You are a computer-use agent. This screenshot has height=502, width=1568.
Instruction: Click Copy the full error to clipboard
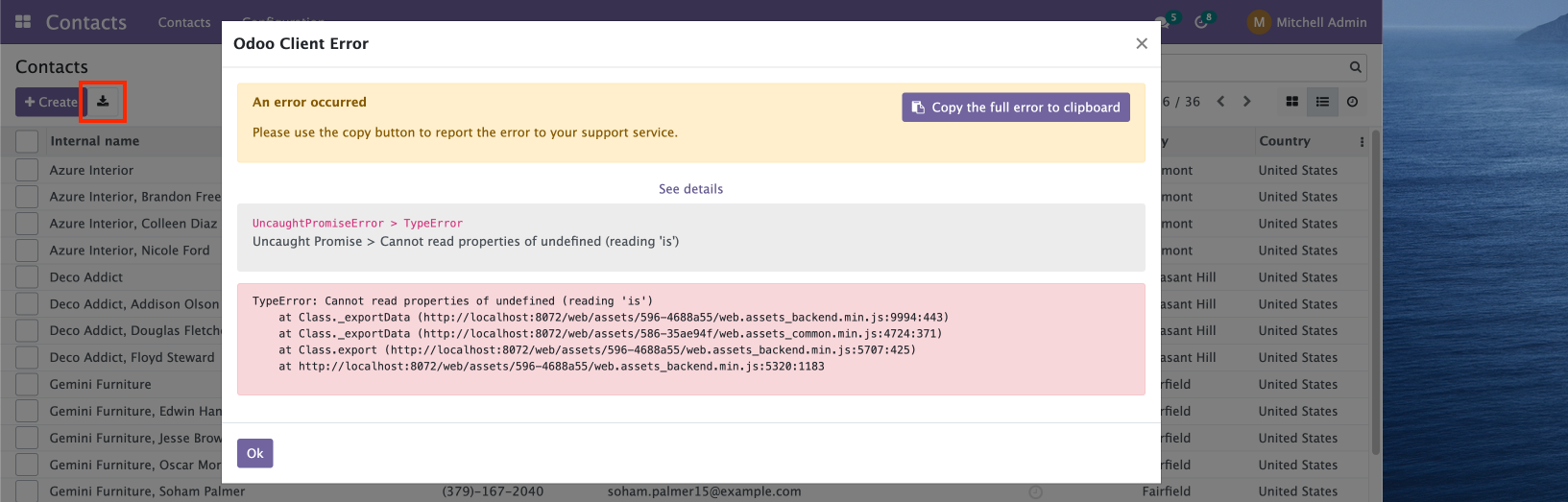pos(1016,108)
